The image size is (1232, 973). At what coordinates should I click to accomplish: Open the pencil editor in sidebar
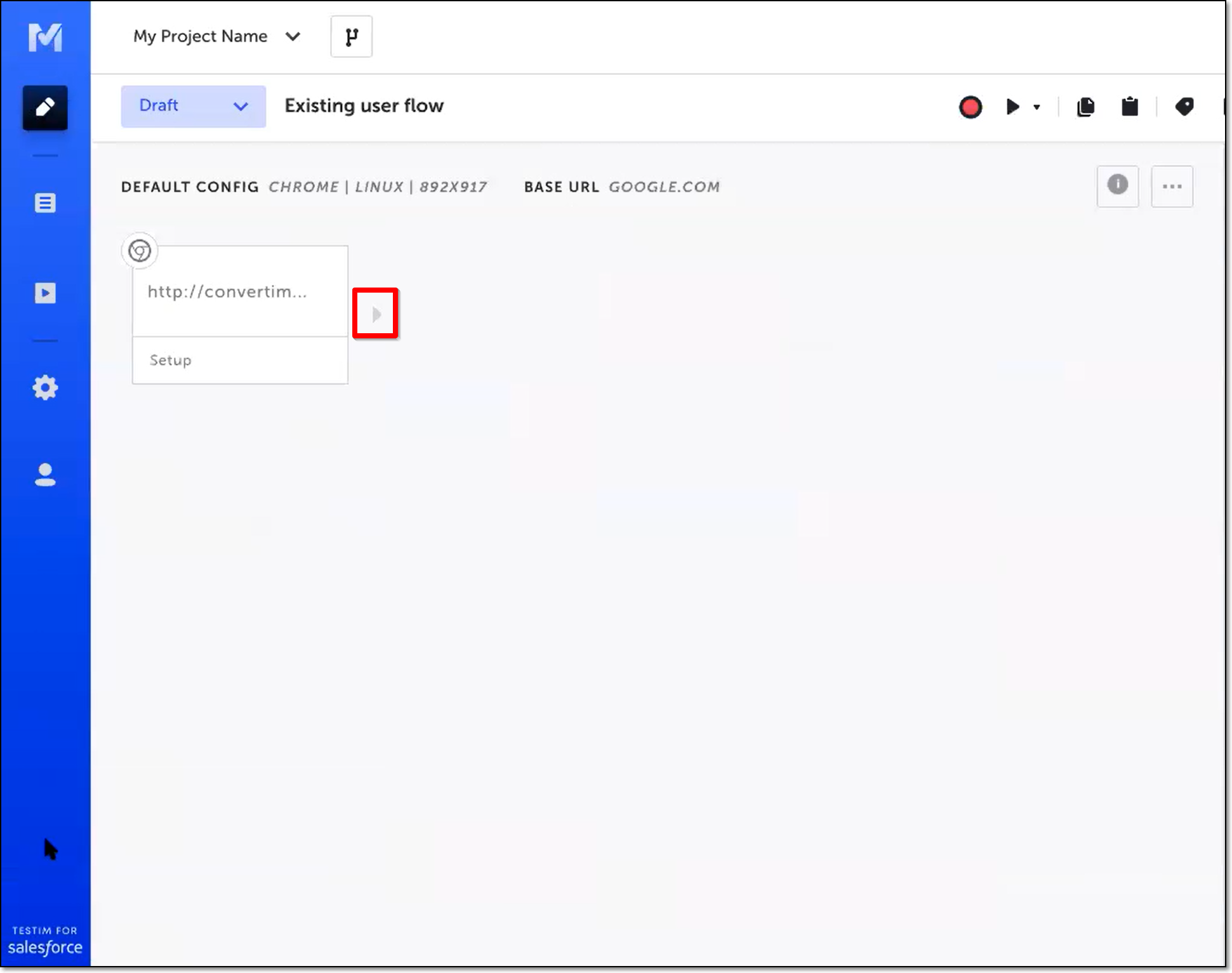click(45, 108)
